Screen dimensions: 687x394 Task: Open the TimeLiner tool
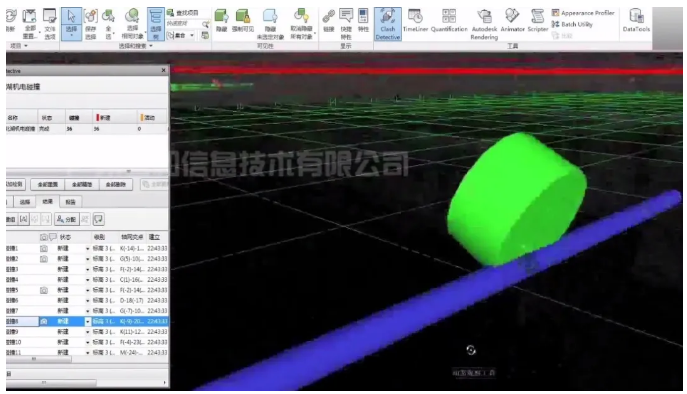(415, 21)
